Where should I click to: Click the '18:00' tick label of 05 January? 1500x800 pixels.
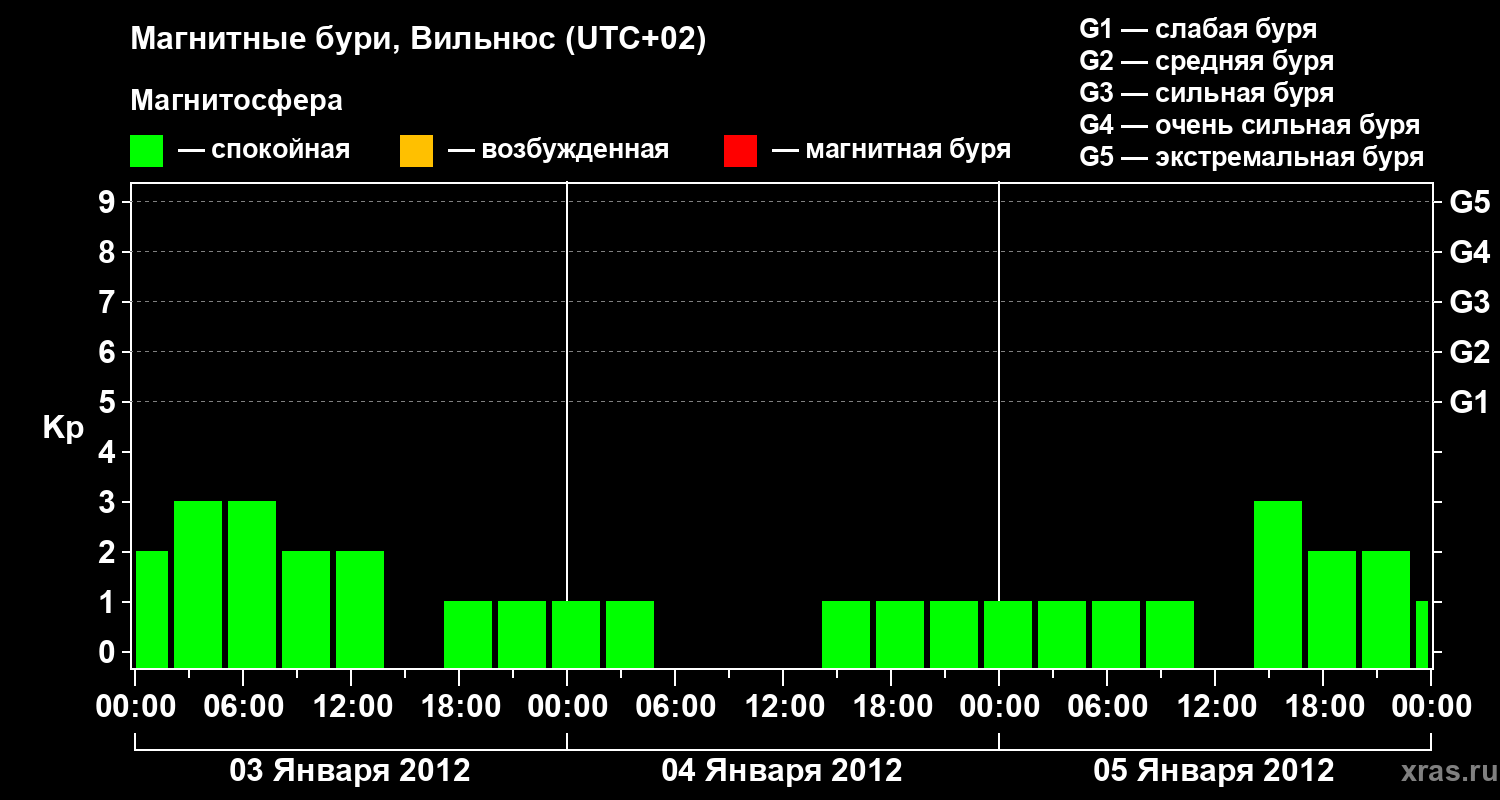click(x=1324, y=706)
